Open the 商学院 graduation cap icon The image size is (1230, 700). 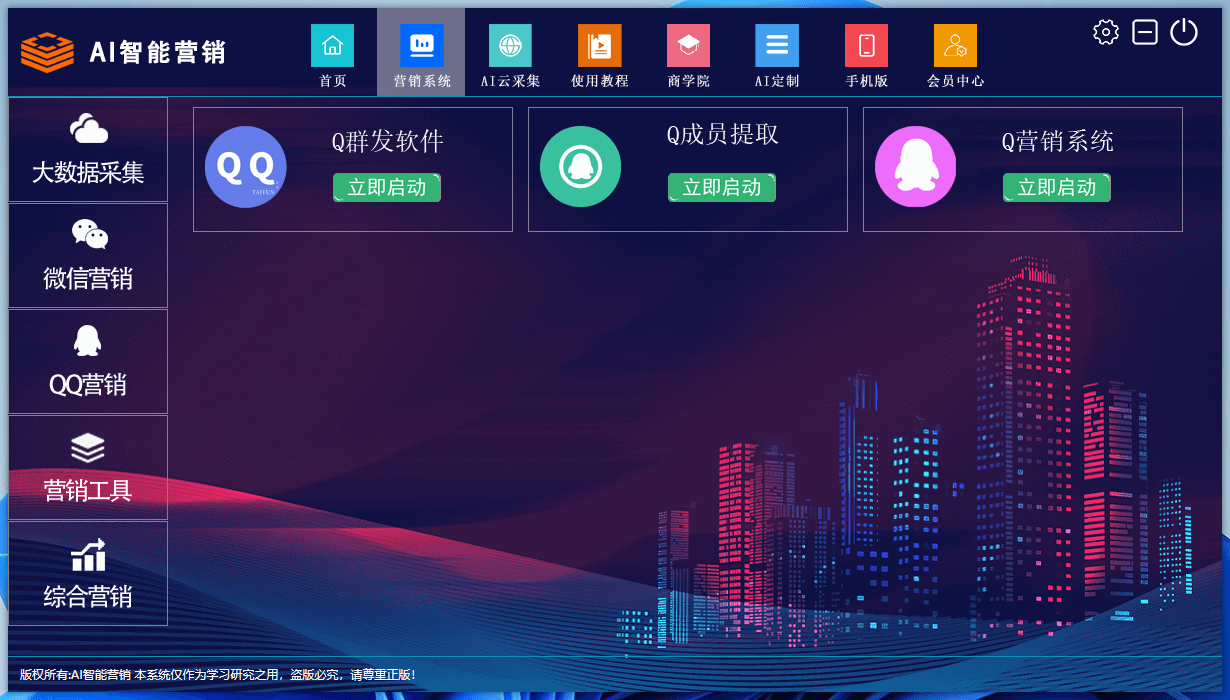pos(688,45)
